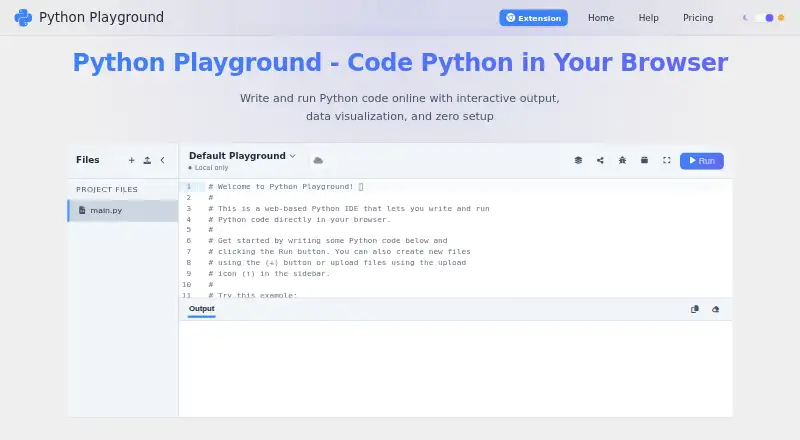
Task: Select main.py in project files
Action: (x=123, y=210)
